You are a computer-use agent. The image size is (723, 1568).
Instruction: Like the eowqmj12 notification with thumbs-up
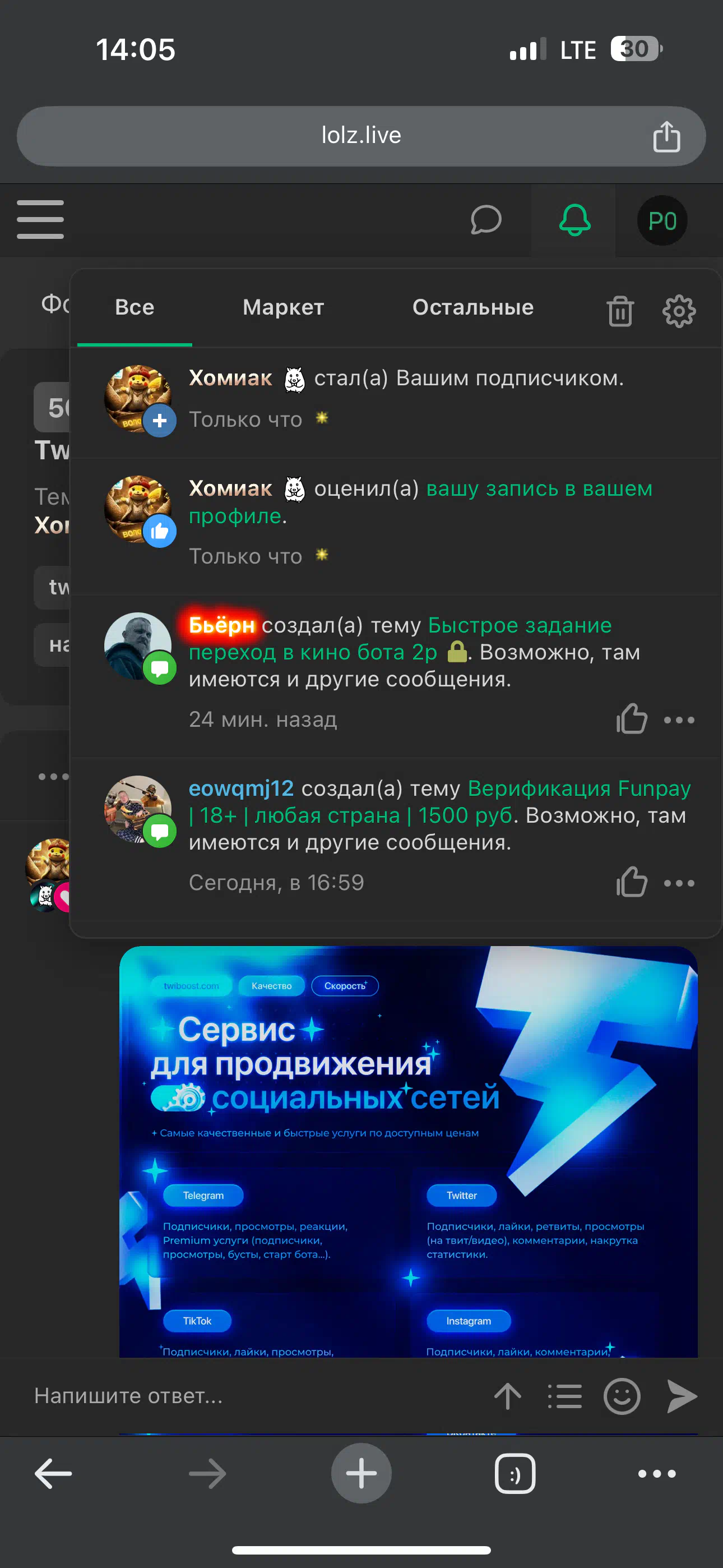coord(631,883)
